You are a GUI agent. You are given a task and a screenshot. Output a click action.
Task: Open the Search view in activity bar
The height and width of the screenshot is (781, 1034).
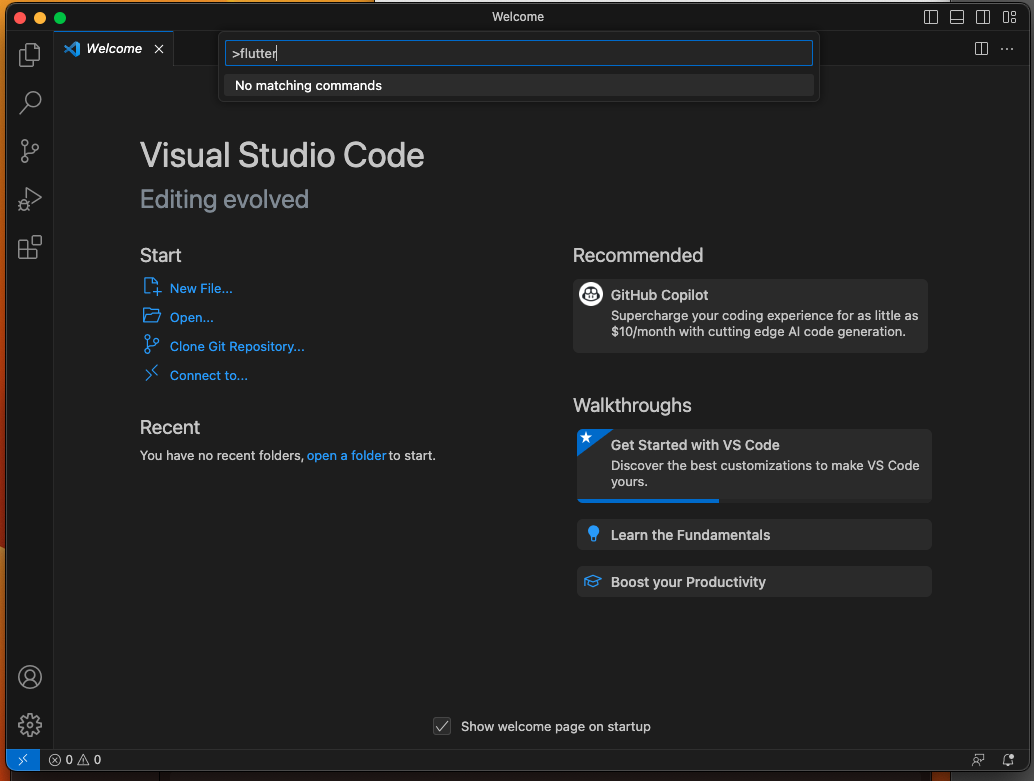click(x=30, y=103)
